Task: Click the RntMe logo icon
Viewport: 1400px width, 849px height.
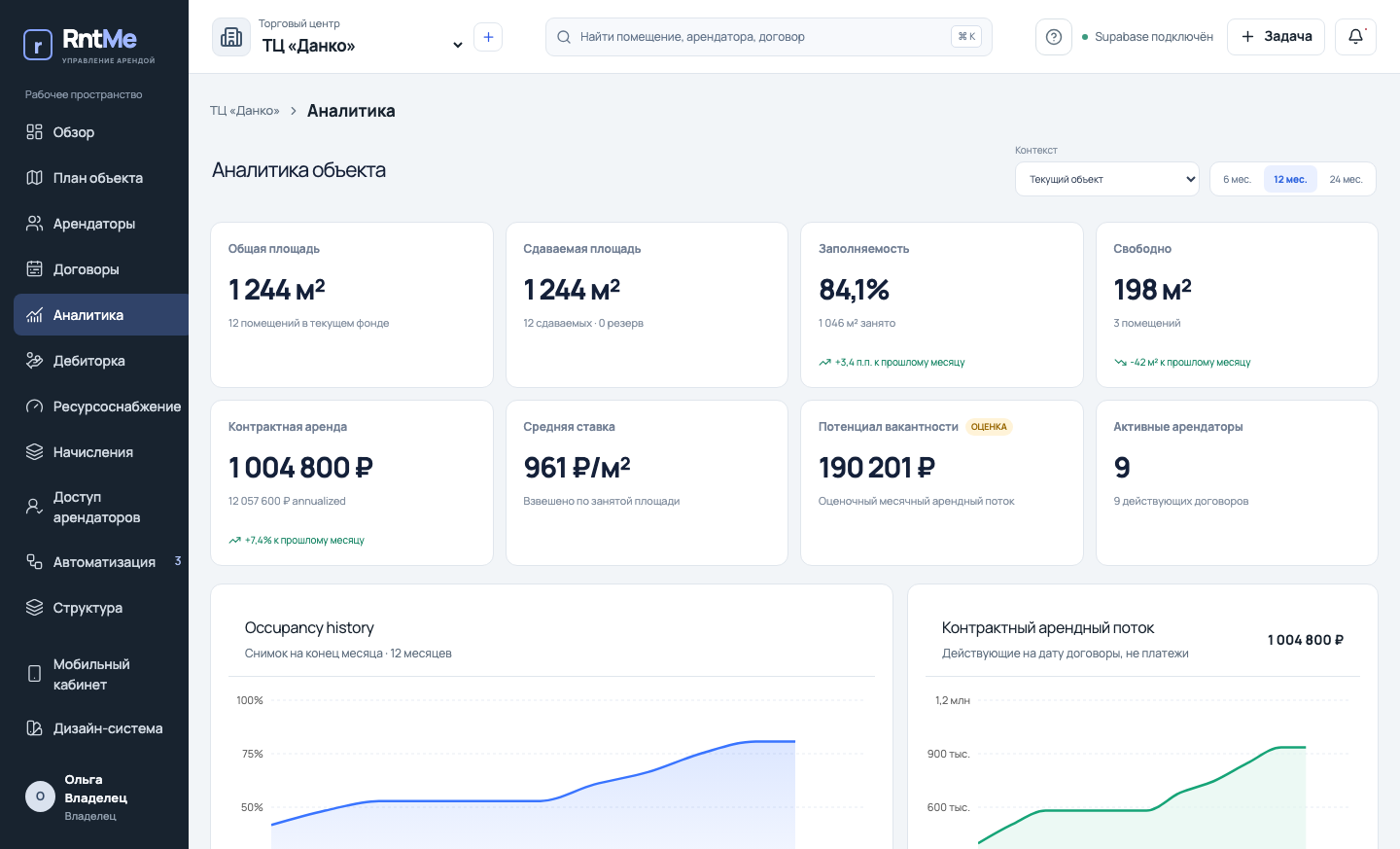Action: (x=37, y=45)
